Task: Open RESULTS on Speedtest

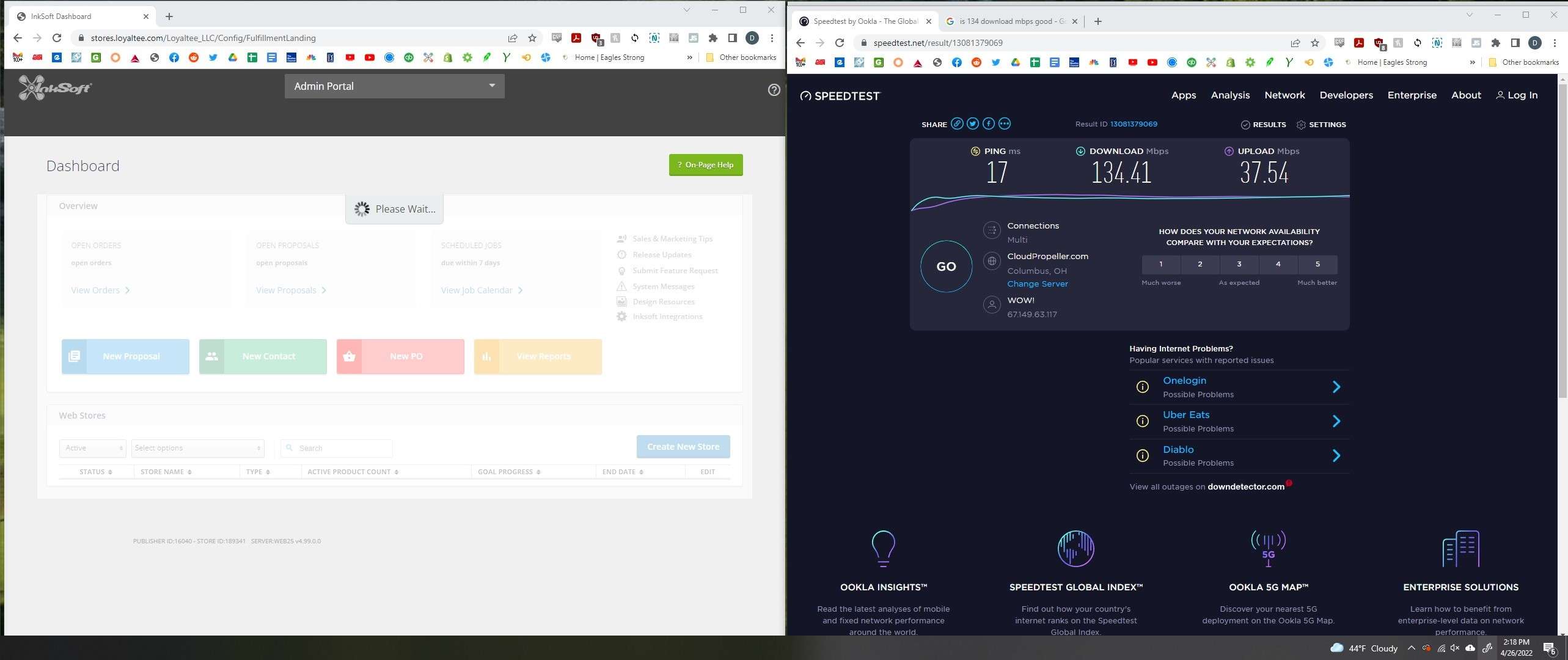Action: pos(1264,125)
